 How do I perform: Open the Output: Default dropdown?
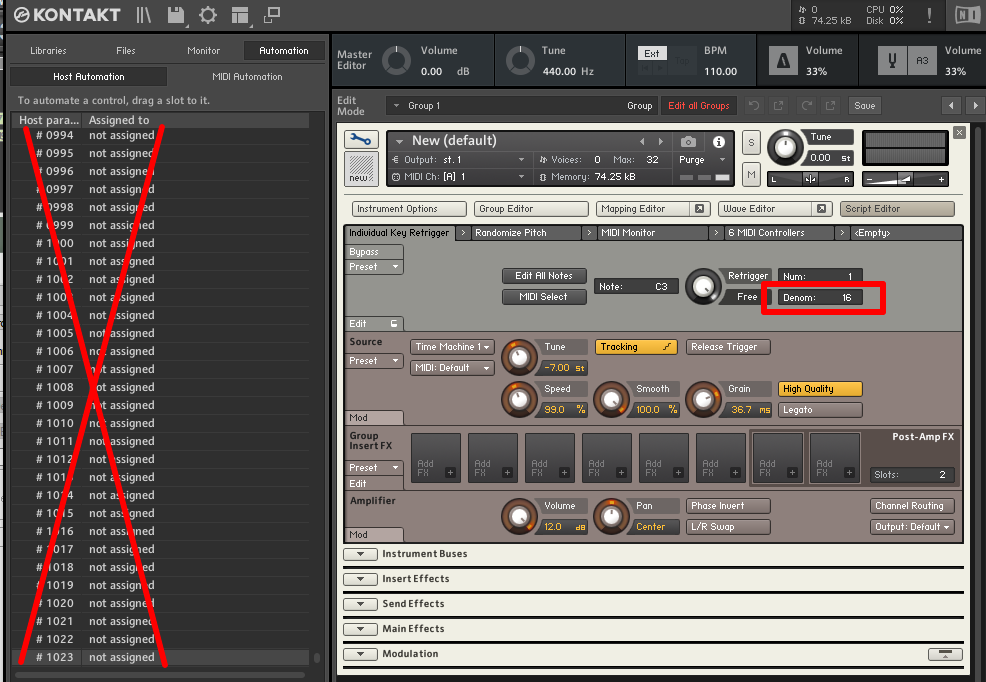[912, 527]
